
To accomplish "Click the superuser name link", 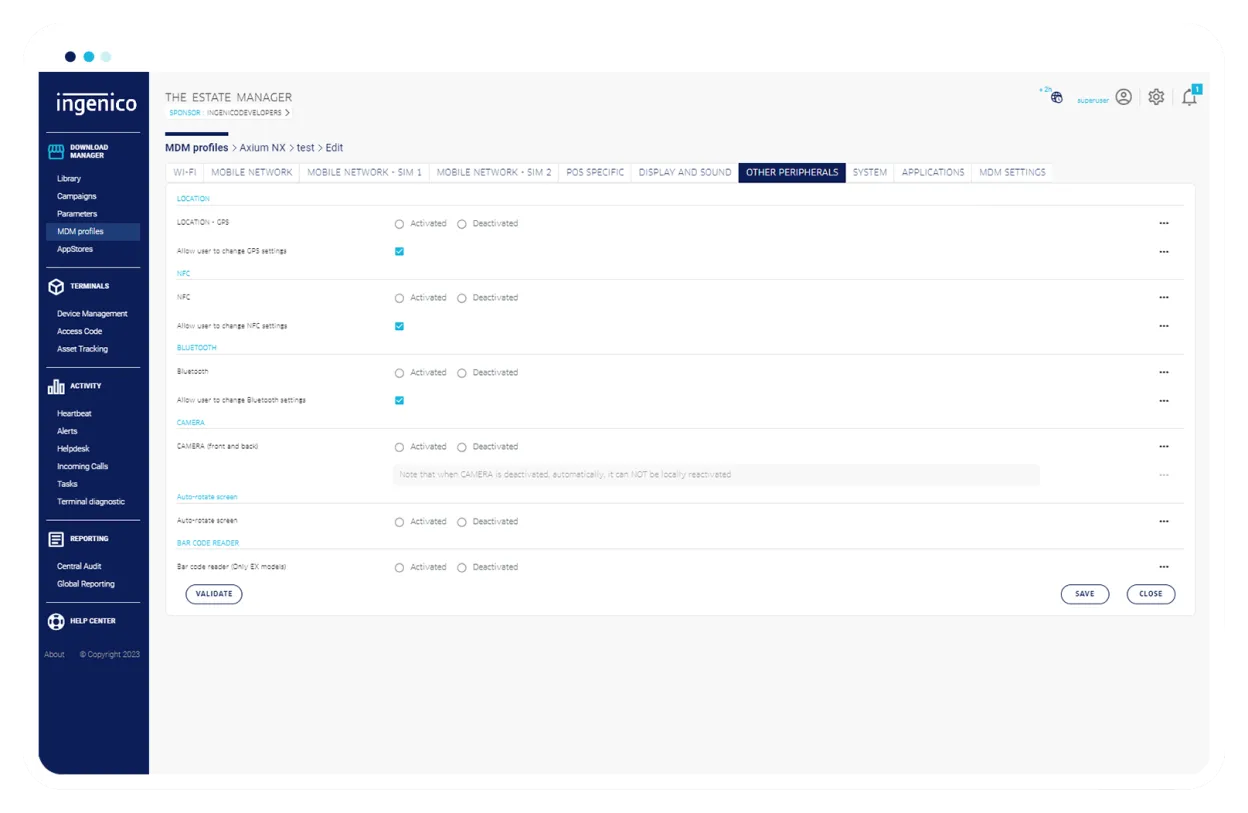I will tap(1093, 101).
